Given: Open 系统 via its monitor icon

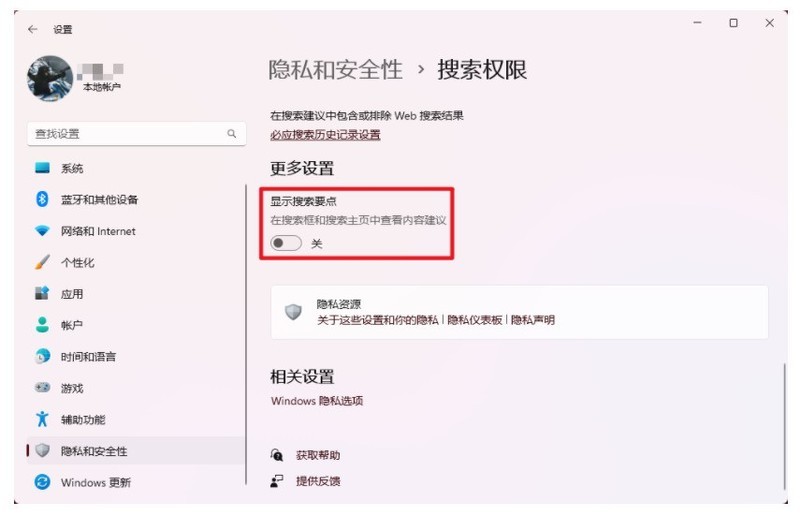Looking at the screenshot, I should (42, 168).
